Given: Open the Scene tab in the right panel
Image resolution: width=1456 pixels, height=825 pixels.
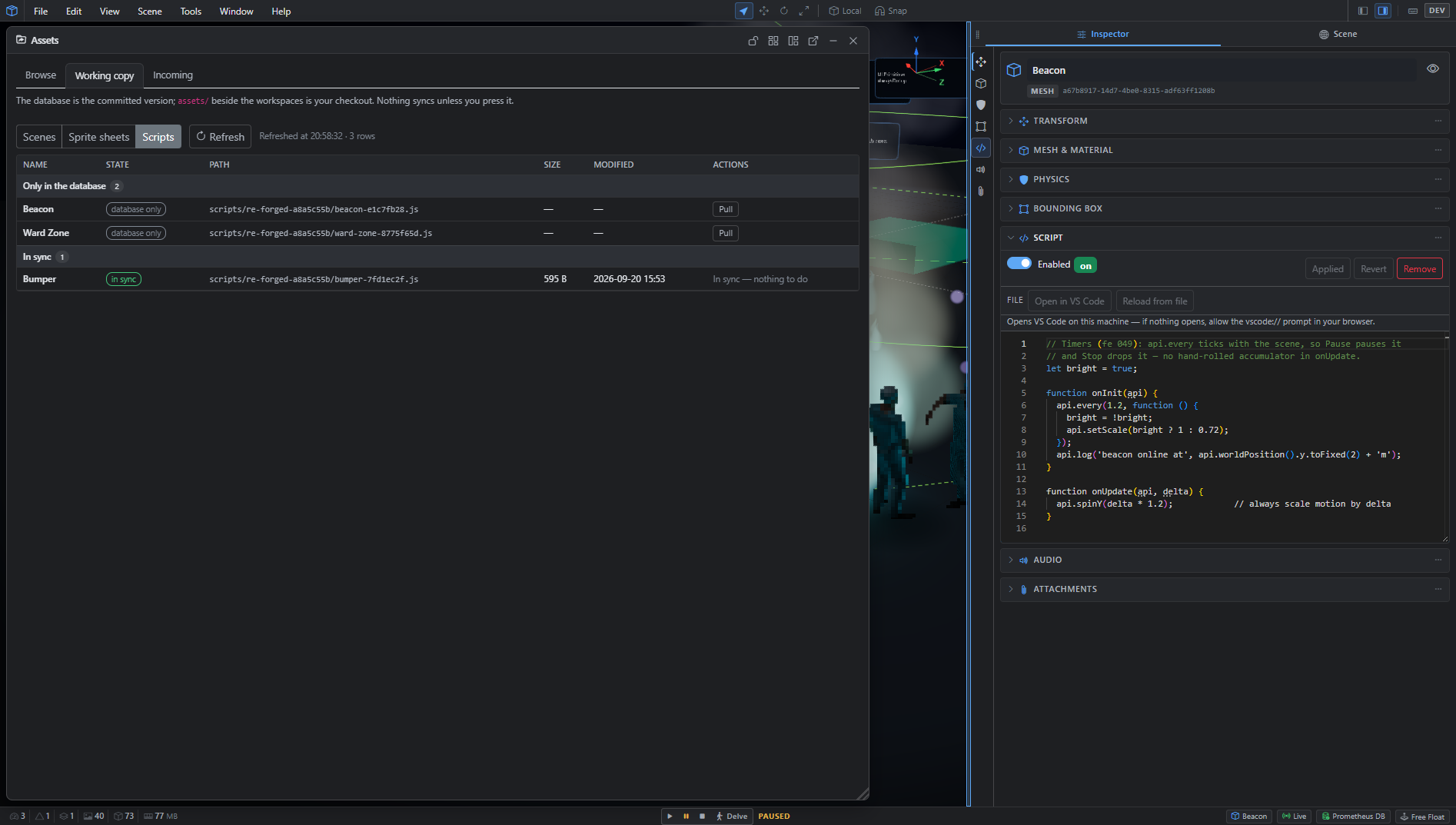Looking at the screenshot, I should (x=1338, y=34).
